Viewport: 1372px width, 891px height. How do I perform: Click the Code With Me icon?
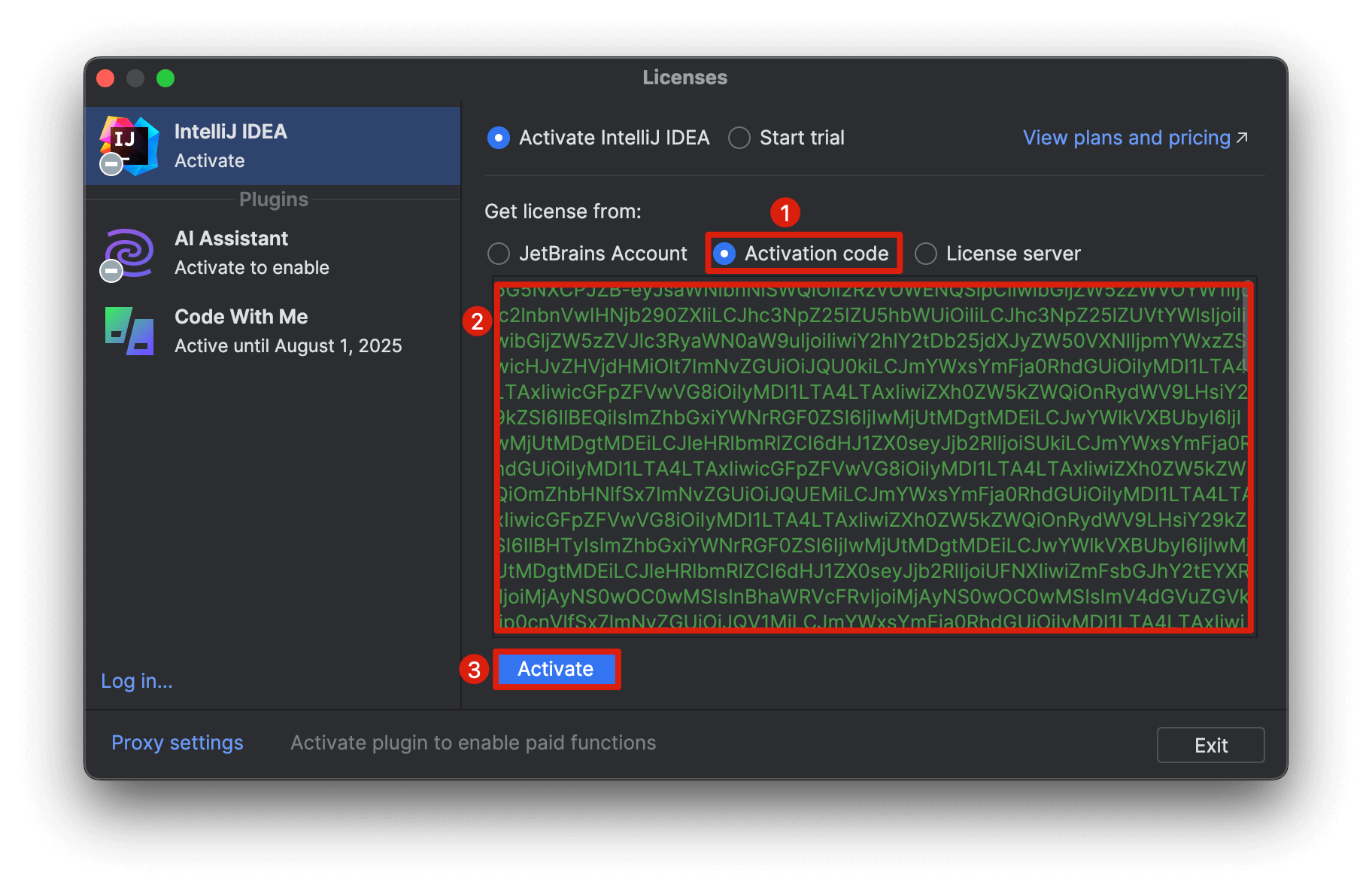point(129,331)
